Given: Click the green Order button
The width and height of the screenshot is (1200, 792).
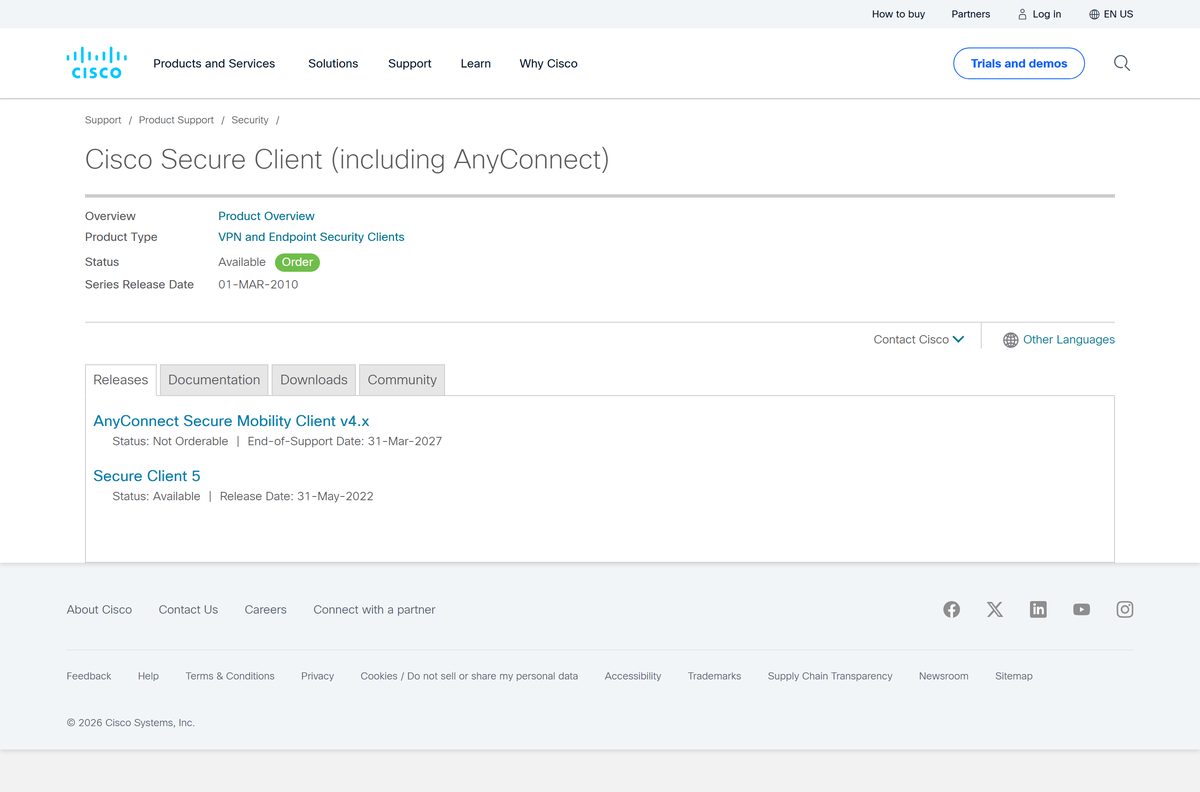Looking at the screenshot, I should (297, 262).
